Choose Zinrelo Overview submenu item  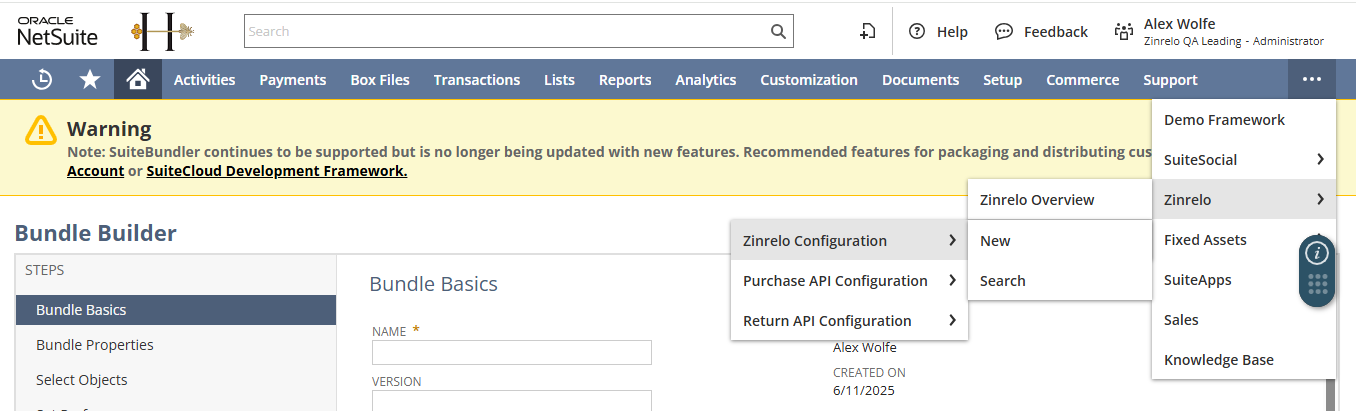[x=1060, y=199]
